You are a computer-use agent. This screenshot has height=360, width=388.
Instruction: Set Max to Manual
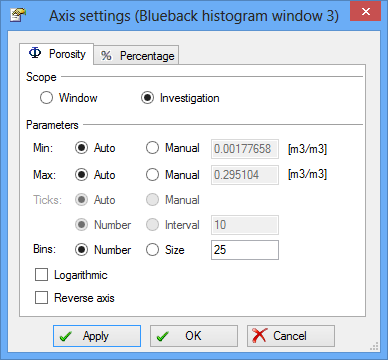click(x=152, y=175)
